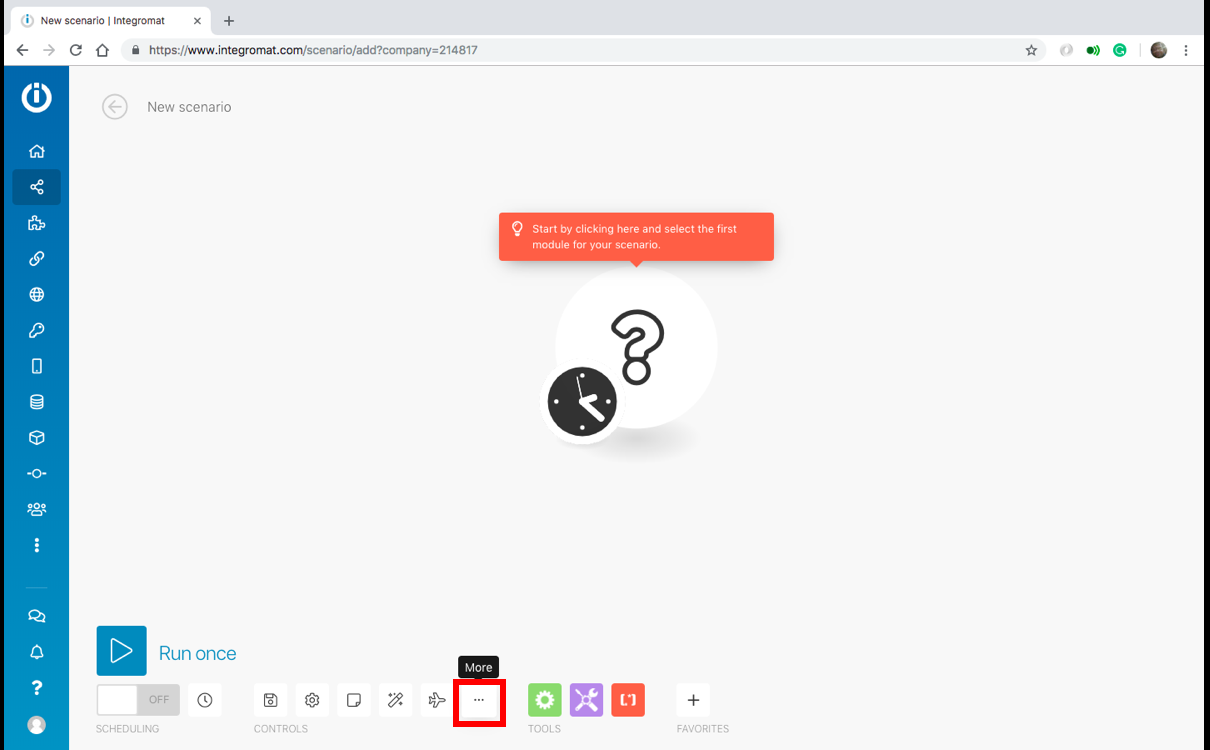Click the browser profile avatar menu
Viewport: 1210px width, 750px height.
coord(1158,50)
